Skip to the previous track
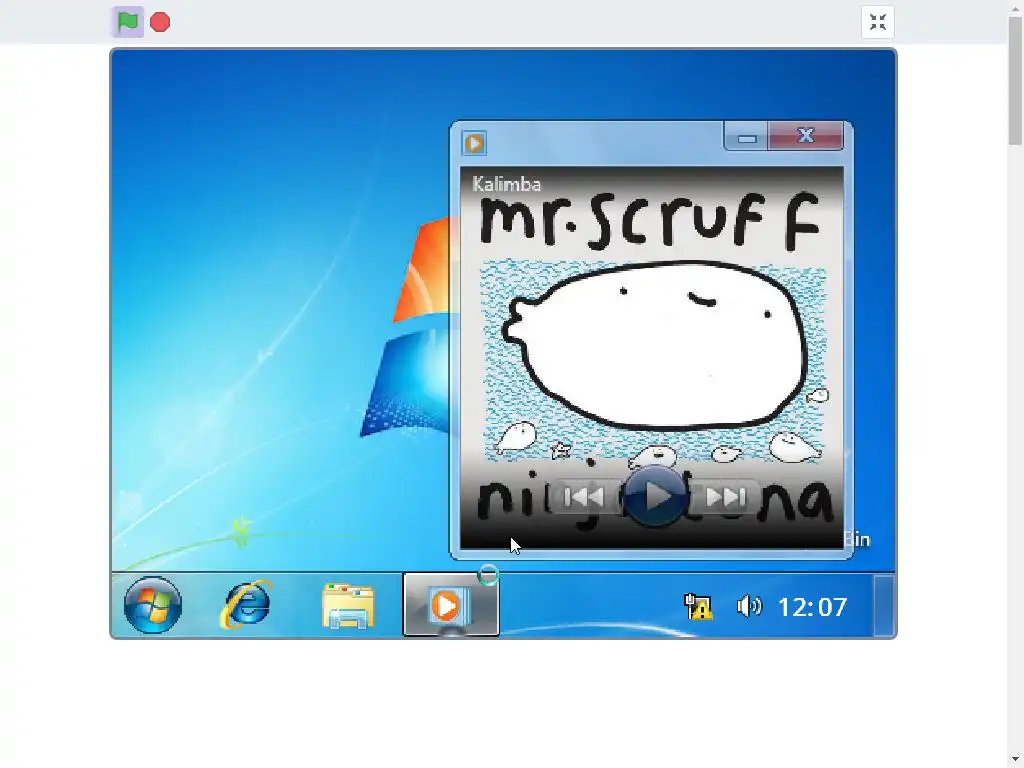The image size is (1024, 768). tap(583, 498)
